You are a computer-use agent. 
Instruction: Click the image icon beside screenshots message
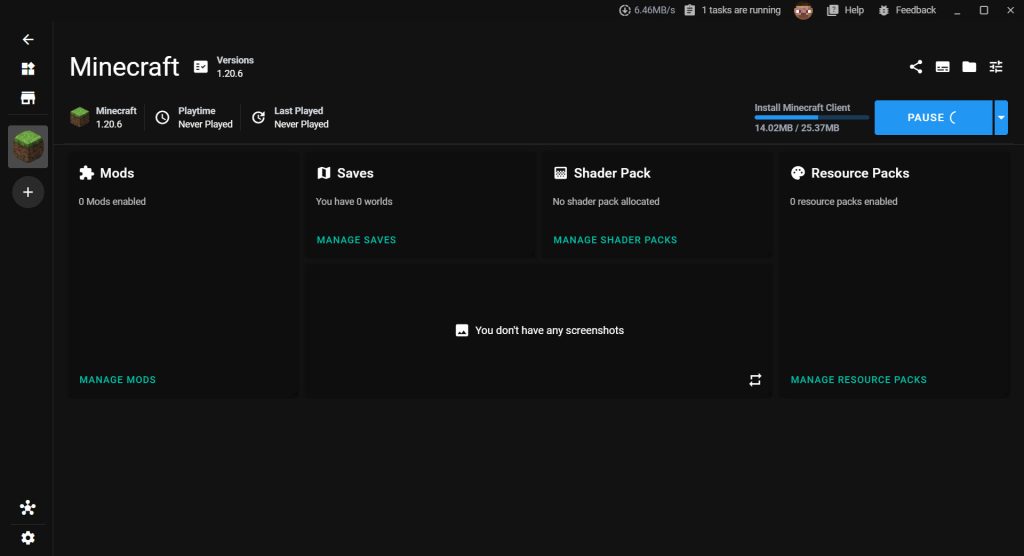(462, 331)
